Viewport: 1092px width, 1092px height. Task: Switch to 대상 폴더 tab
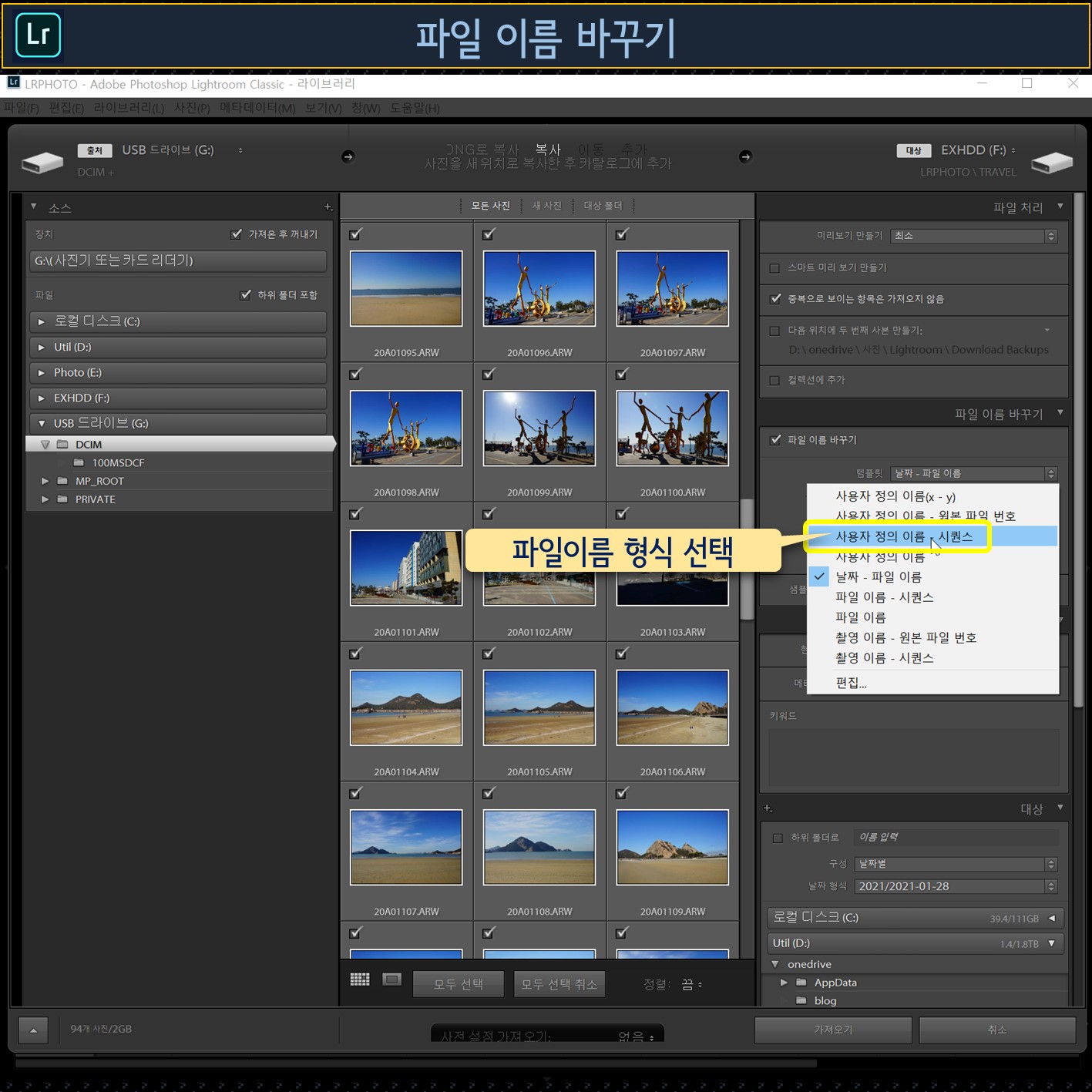tap(603, 206)
